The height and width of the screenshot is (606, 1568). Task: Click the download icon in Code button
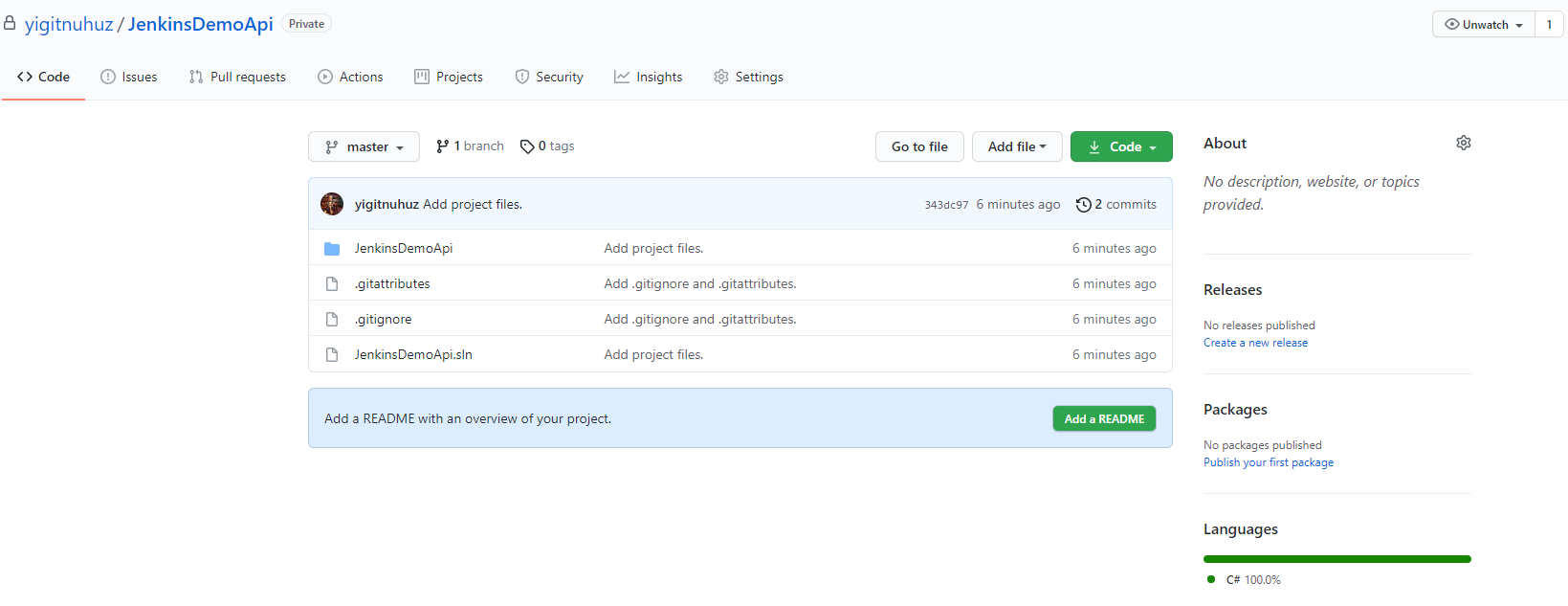1094,147
